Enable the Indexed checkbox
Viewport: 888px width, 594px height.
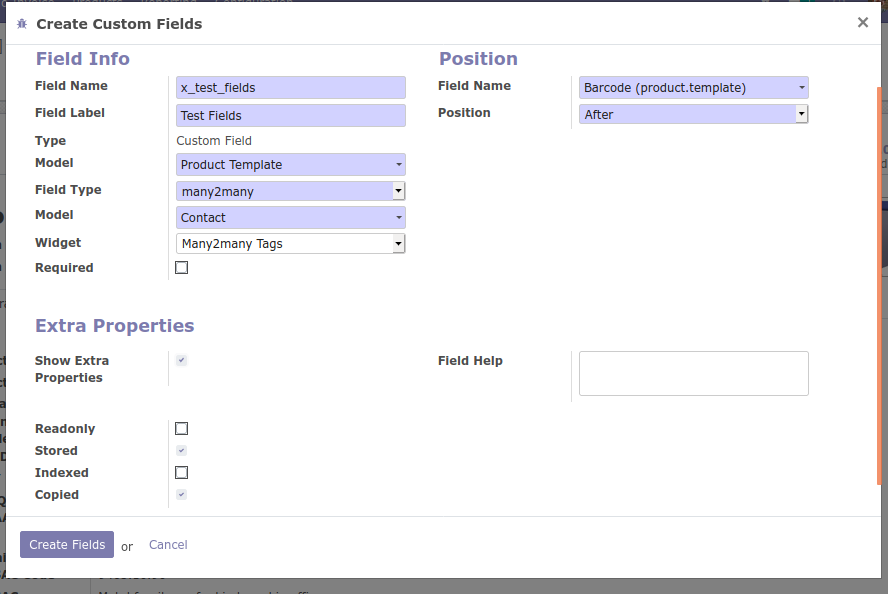pos(181,473)
